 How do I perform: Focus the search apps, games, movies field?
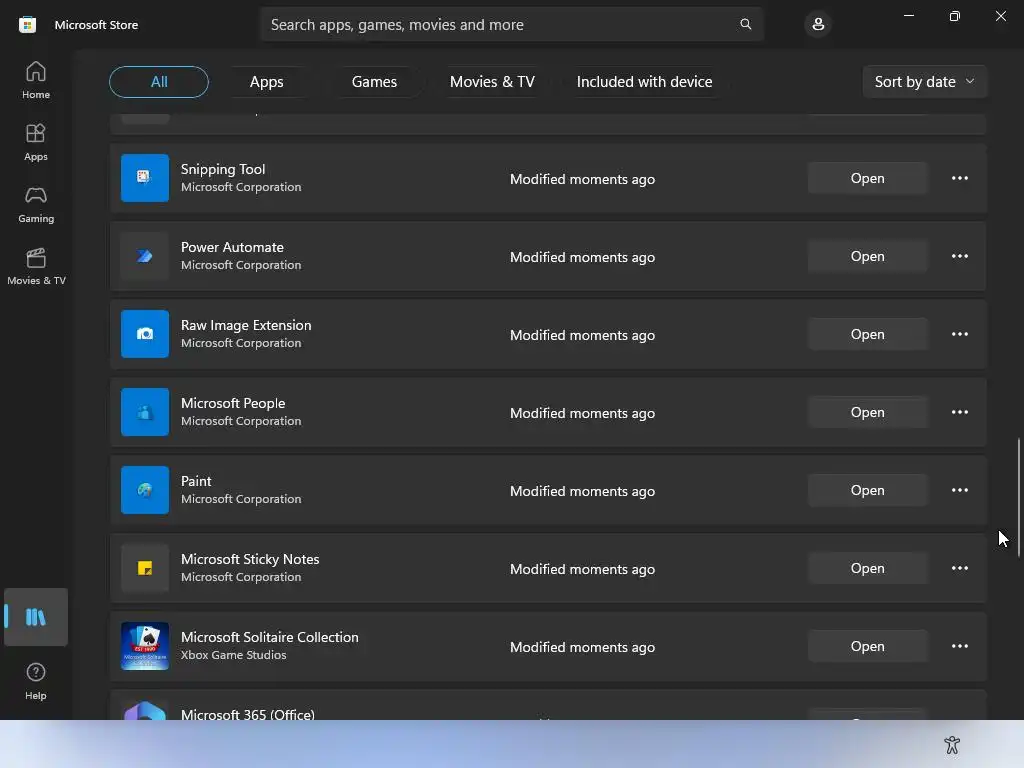511,24
